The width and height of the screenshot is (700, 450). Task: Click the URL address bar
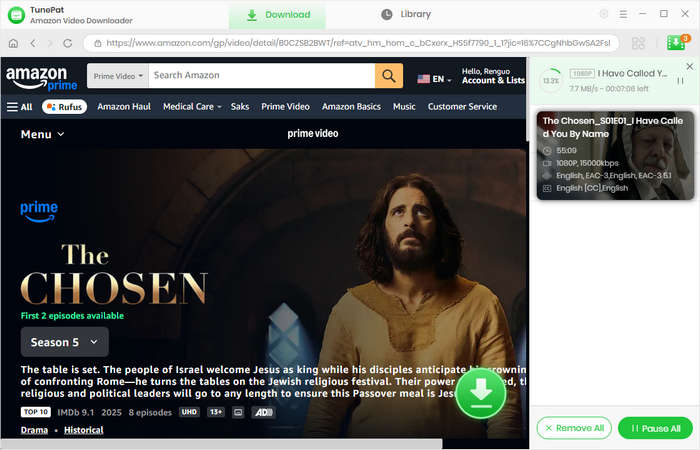tap(351, 43)
